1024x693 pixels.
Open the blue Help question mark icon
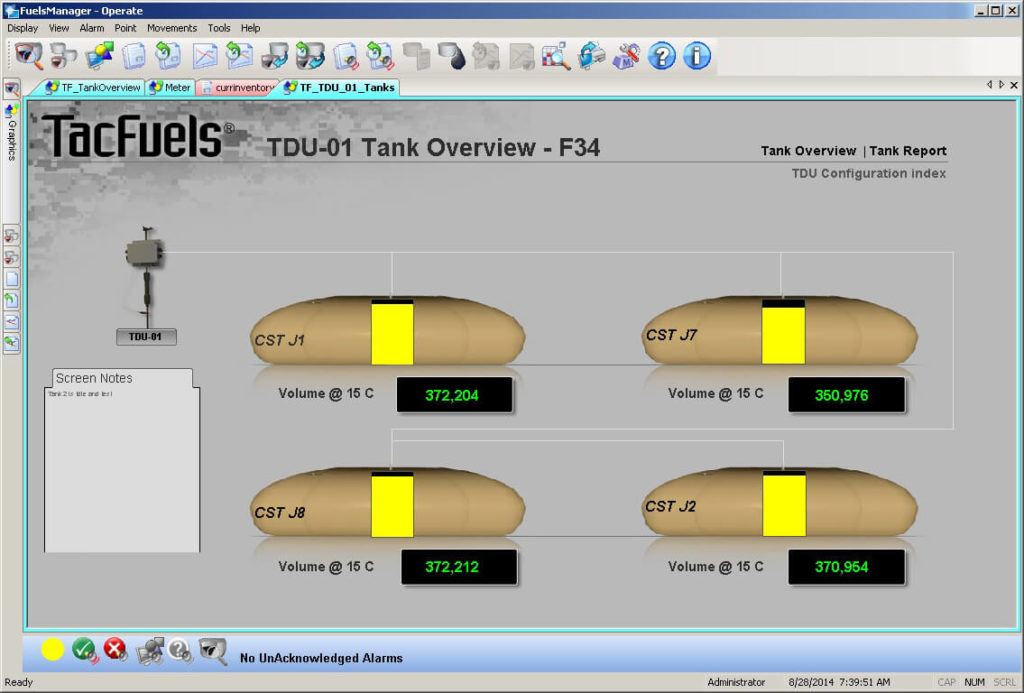661,56
